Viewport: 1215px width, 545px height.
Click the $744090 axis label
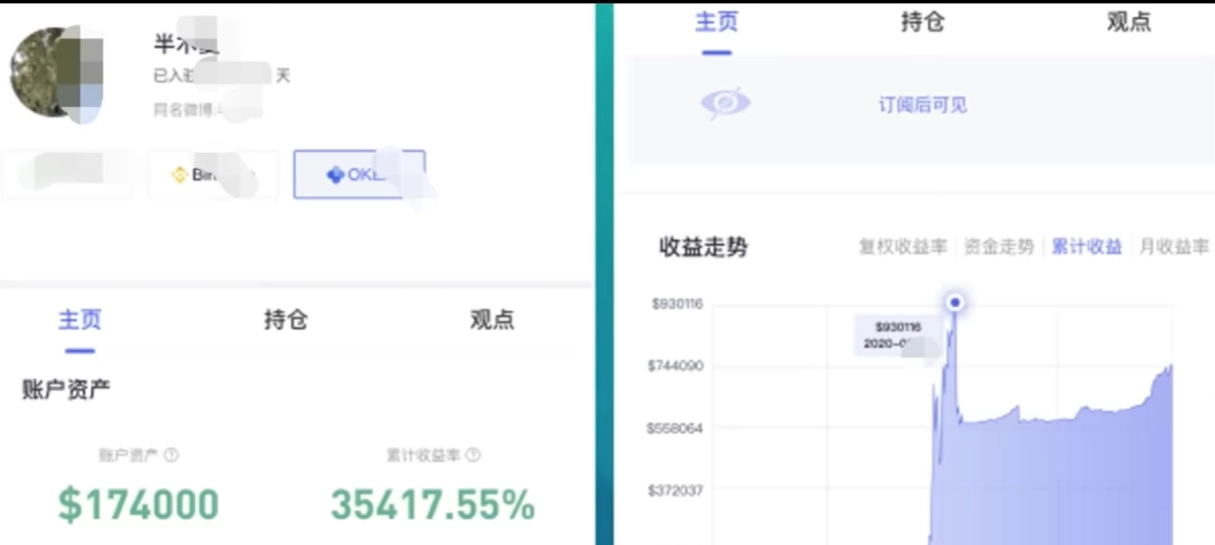click(675, 366)
